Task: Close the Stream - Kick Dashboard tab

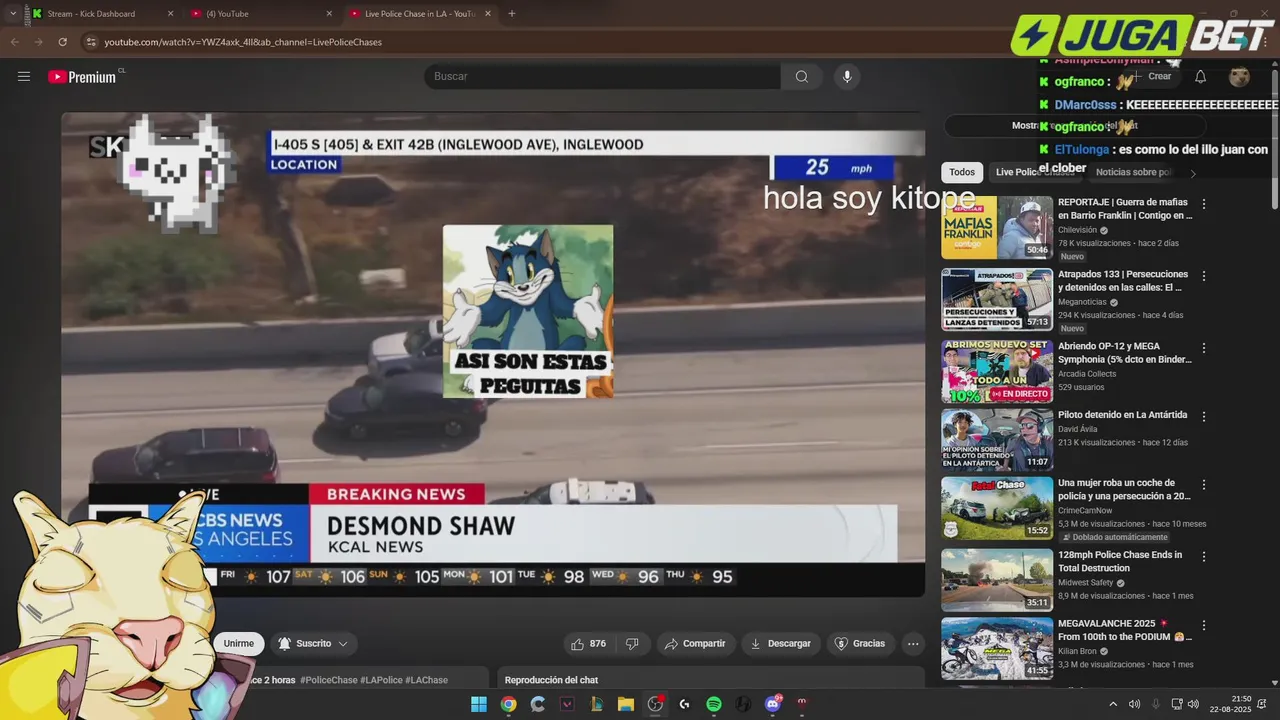Action: pos(170,14)
